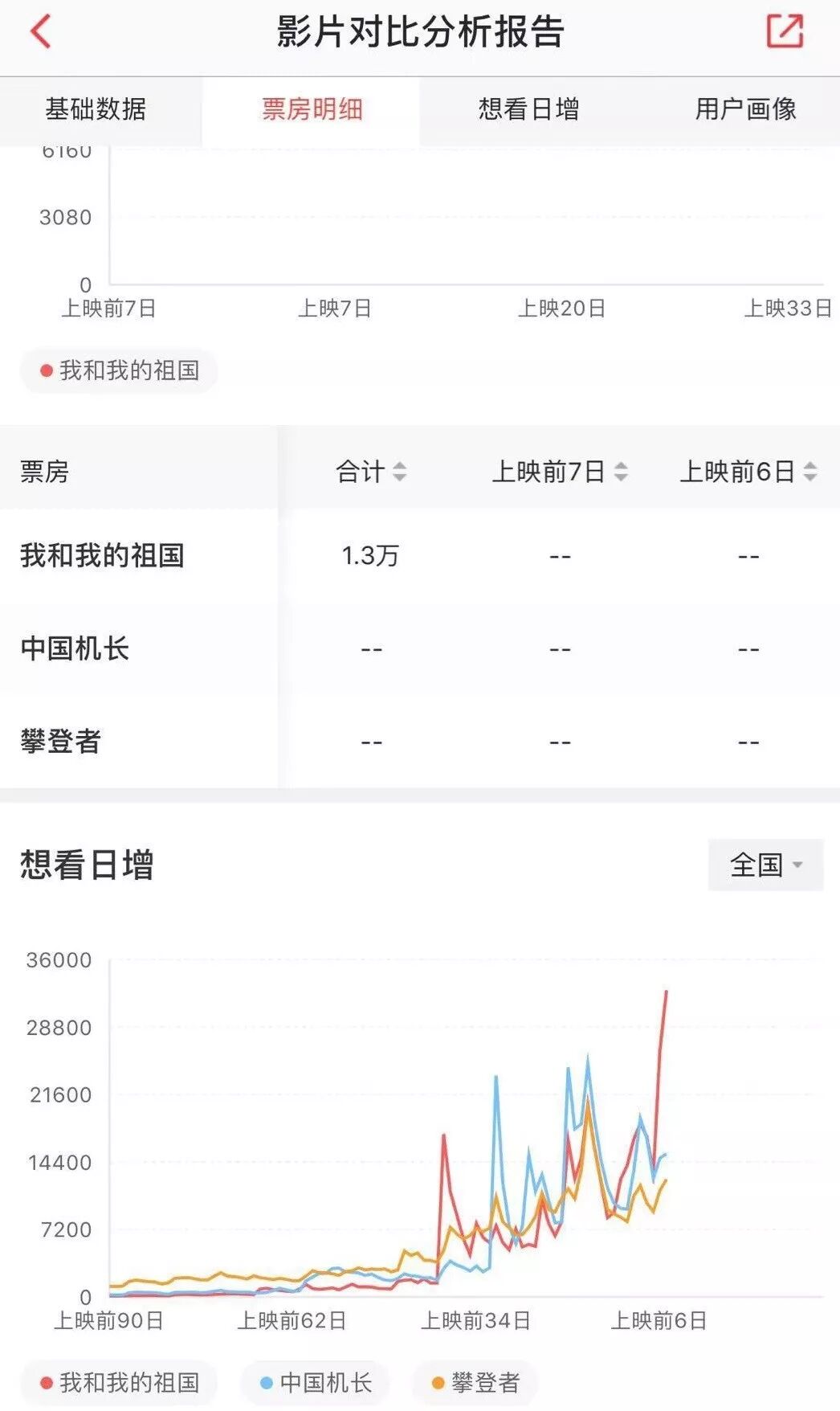The height and width of the screenshot is (1411, 840).
Task: Toggle 攀登者 series legend
Action: [475, 1383]
